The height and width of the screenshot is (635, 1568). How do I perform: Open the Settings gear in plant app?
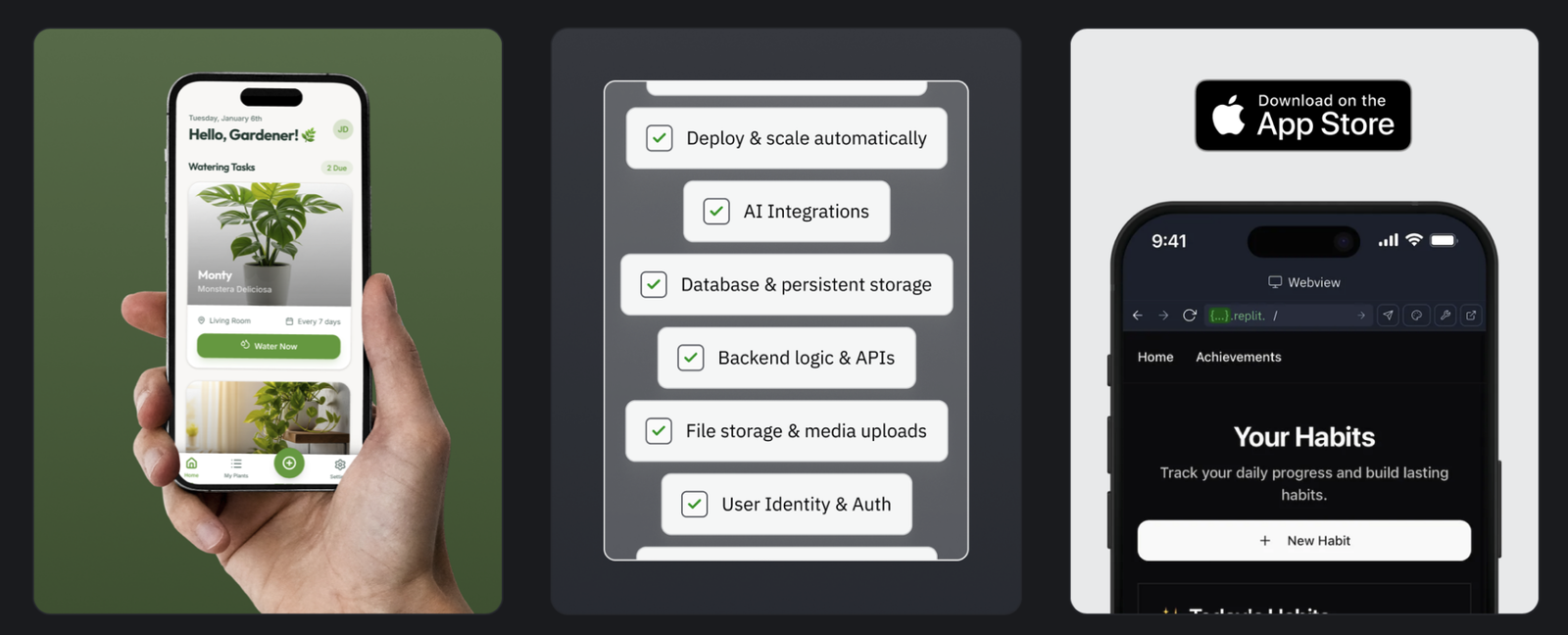pos(339,466)
